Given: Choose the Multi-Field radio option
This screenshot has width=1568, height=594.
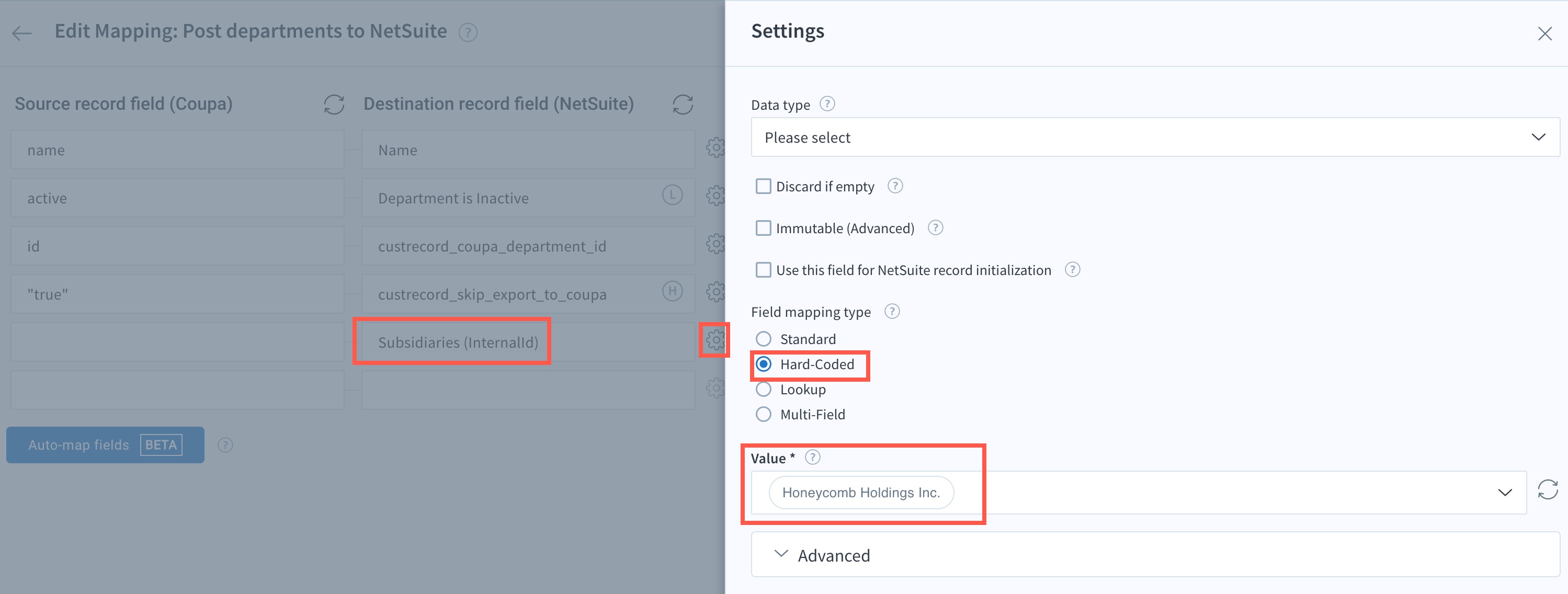Looking at the screenshot, I should (763, 415).
